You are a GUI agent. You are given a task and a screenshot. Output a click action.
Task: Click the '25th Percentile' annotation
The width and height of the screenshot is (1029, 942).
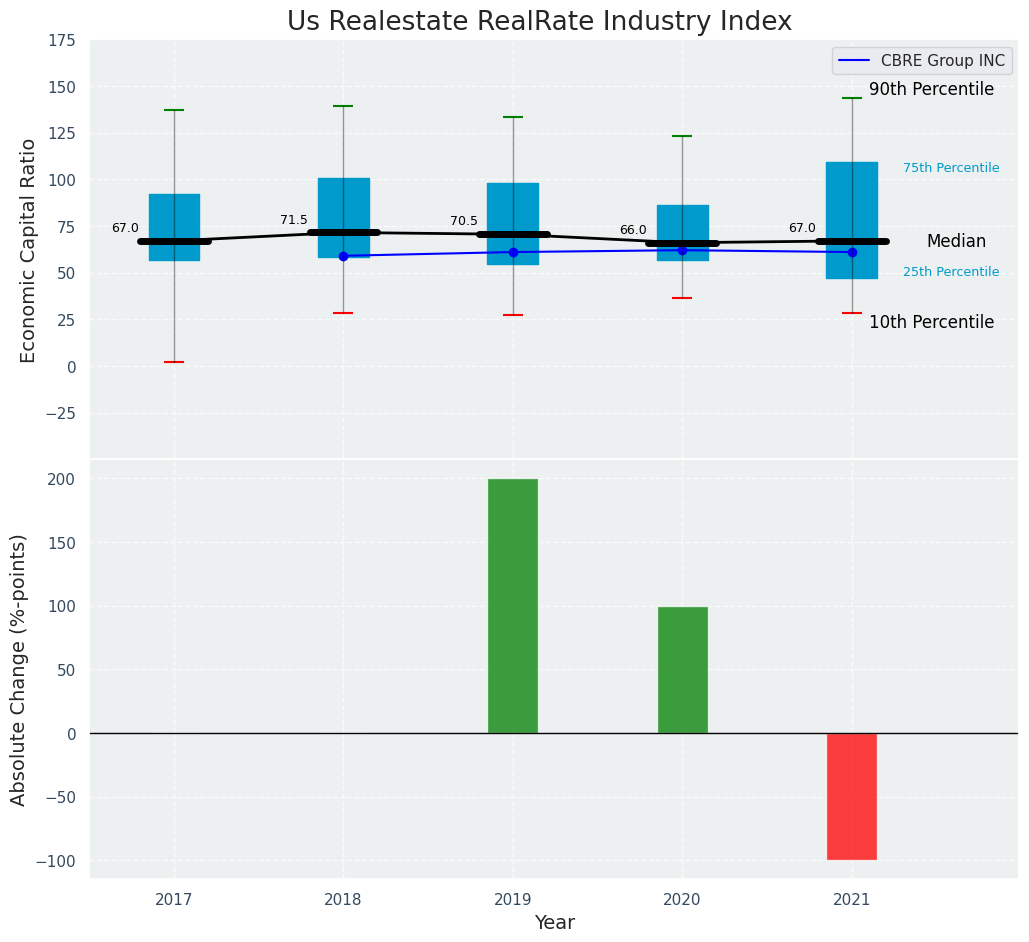(x=951, y=272)
